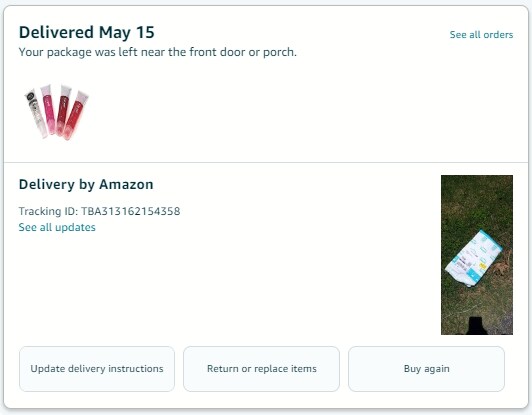Select Return or replace items

coord(262,369)
